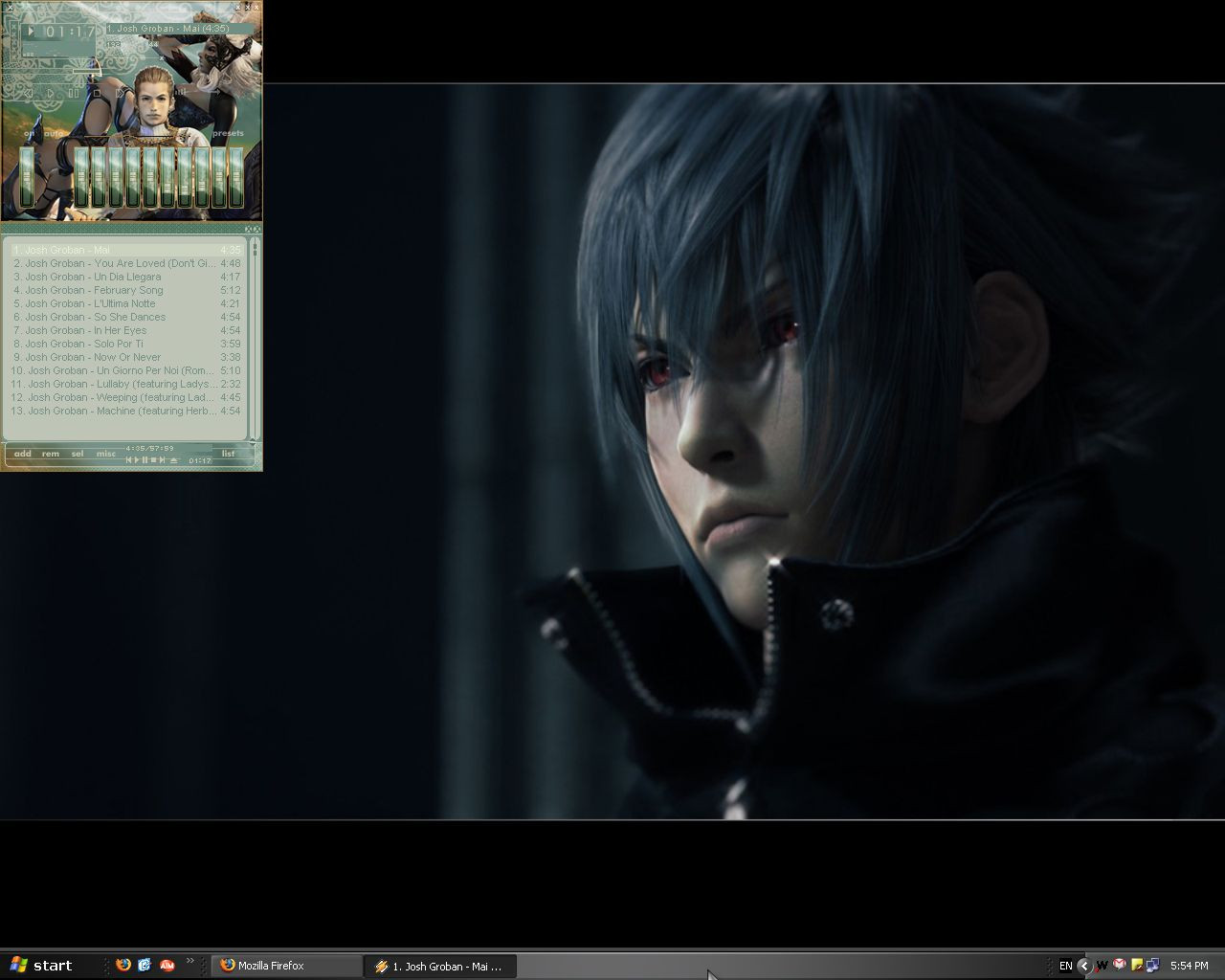Click the first equalizer band slider
The height and width of the screenshot is (980, 1225).
click(81, 177)
